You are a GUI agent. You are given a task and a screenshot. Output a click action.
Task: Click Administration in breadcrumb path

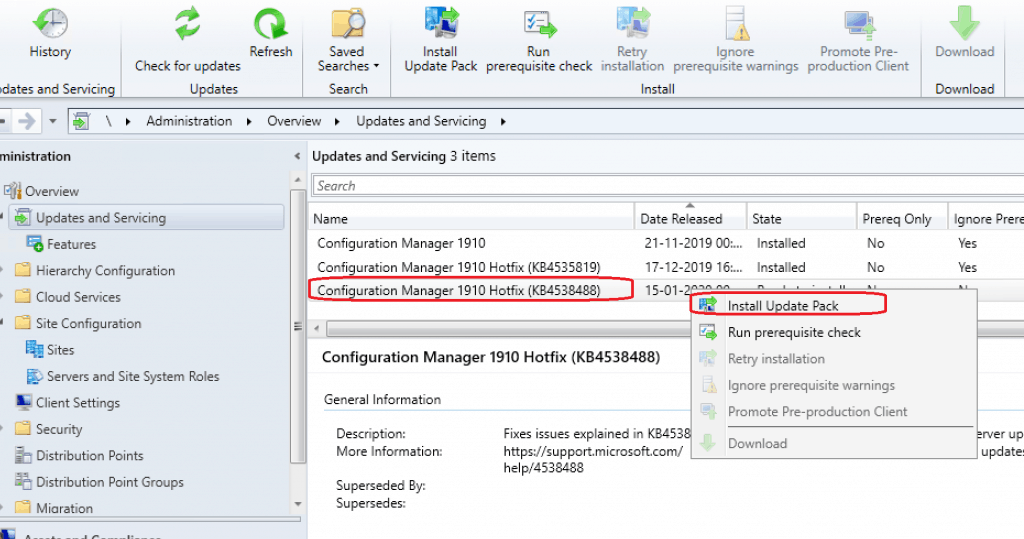[189, 121]
